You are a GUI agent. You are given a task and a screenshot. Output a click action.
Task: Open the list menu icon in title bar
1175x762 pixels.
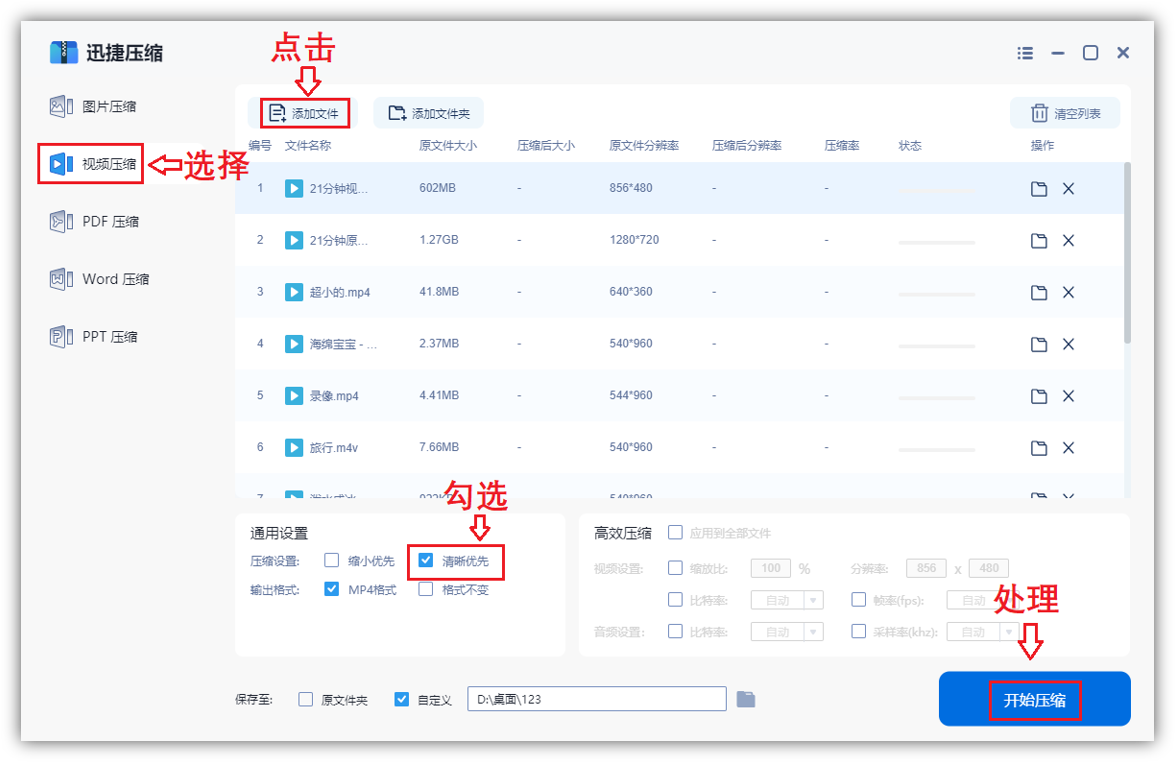pos(1025,53)
